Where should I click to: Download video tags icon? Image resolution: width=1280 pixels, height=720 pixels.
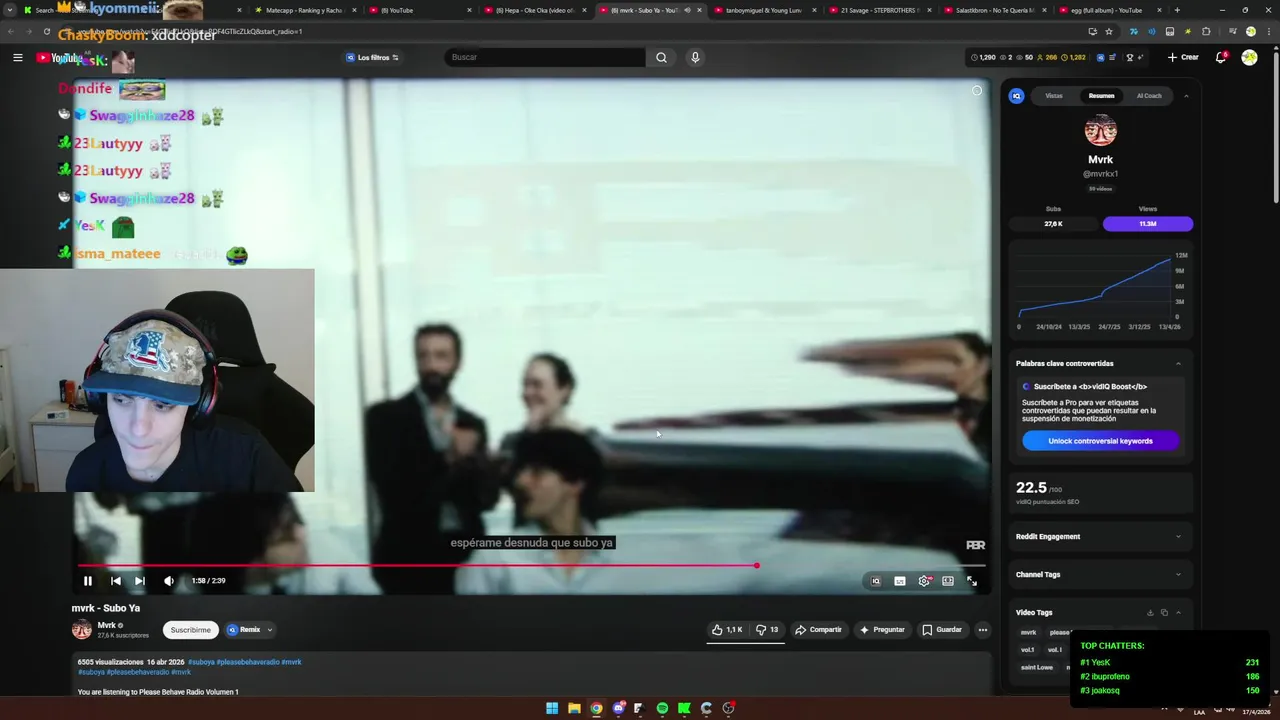click(x=1150, y=612)
